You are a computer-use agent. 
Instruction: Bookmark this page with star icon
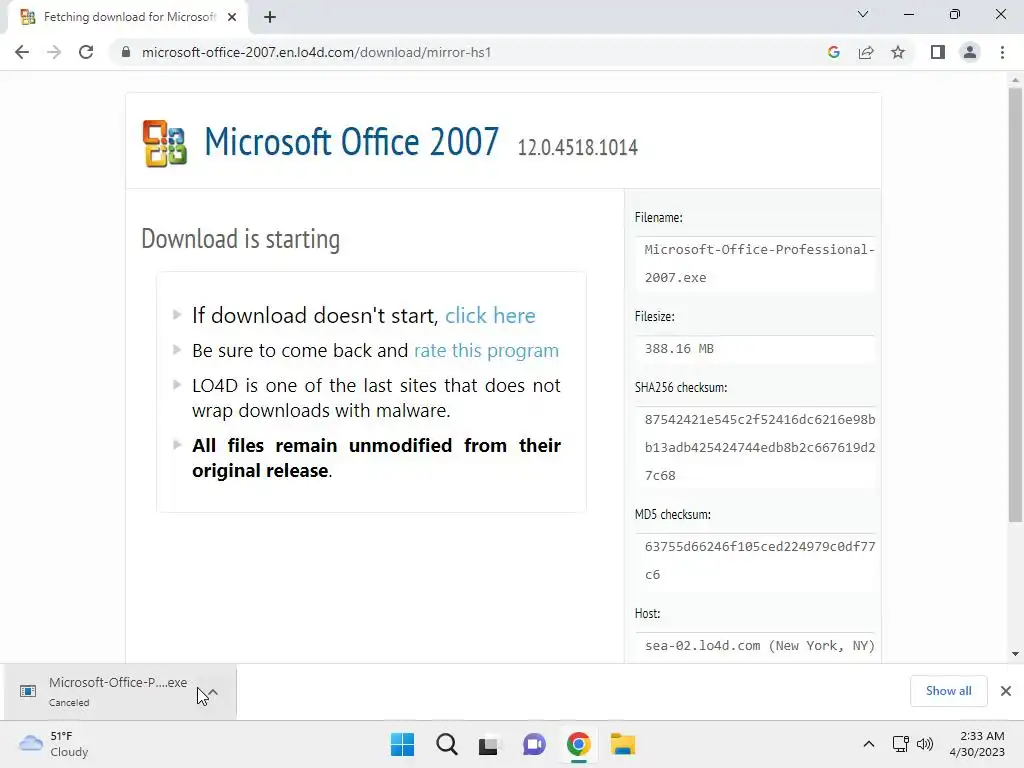(x=898, y=52)
